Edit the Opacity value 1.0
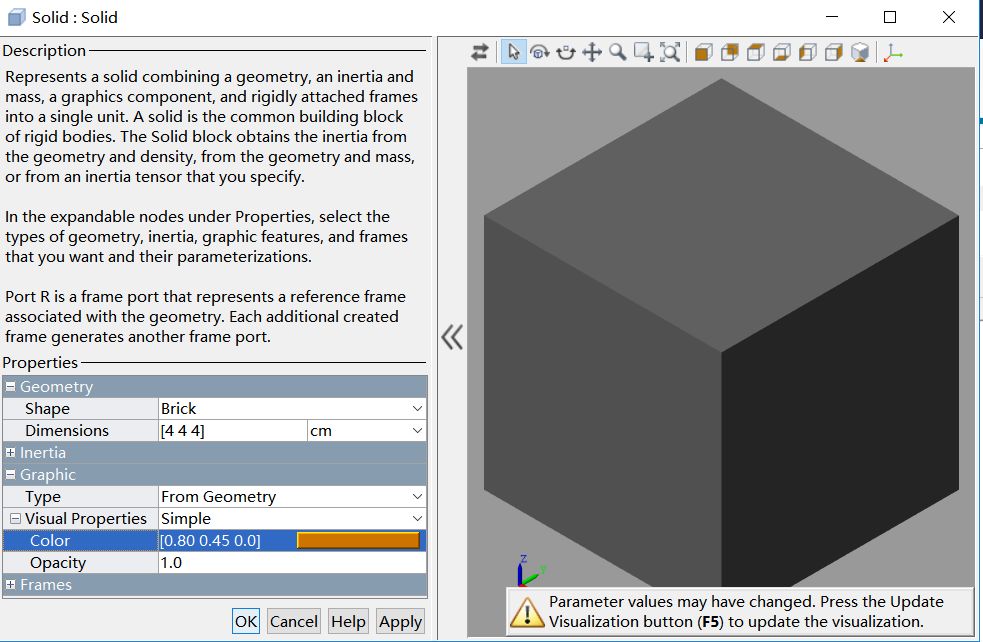The width and height of the screenshot is (983, 642). 292,562
